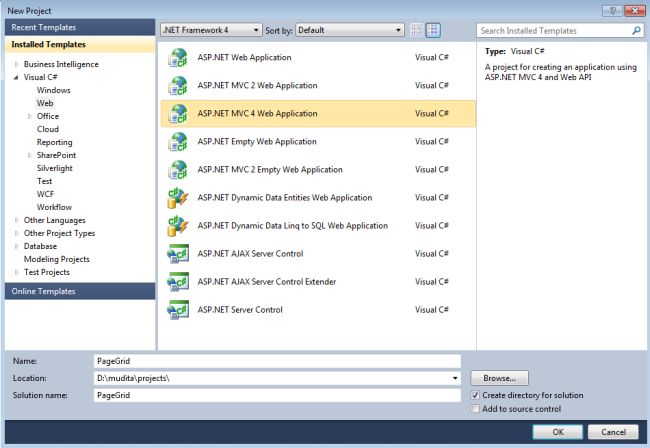Image resolution: width=650 pixels, height=448 pixels.
Task: Click the Search Installed Templates box
Action: [x=560, y=30]
